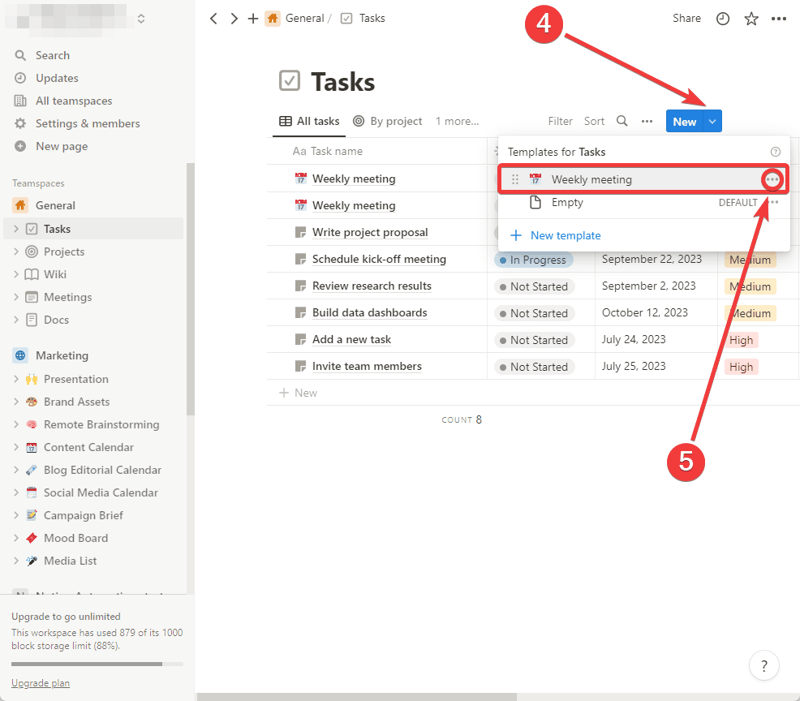The image size is (800, 701).
Task: Star the Tasks page as favorite
Action: pyautogui.click(x=750, y=18)
